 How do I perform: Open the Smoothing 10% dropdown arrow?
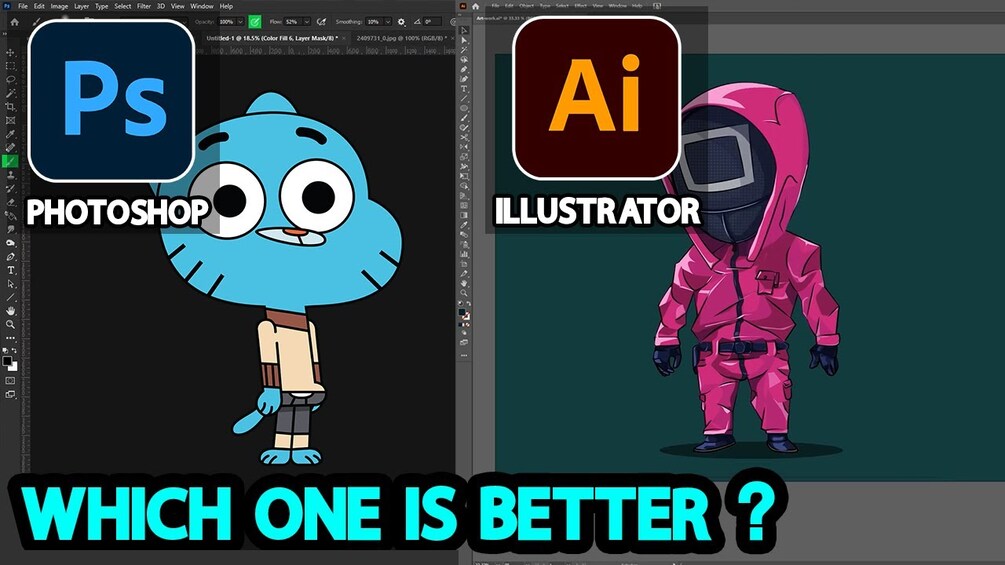(x=388, y=22)
